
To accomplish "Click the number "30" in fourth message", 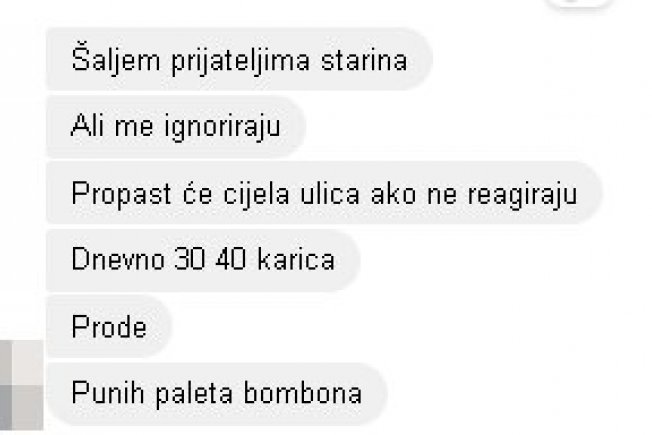I will [190, 260].
